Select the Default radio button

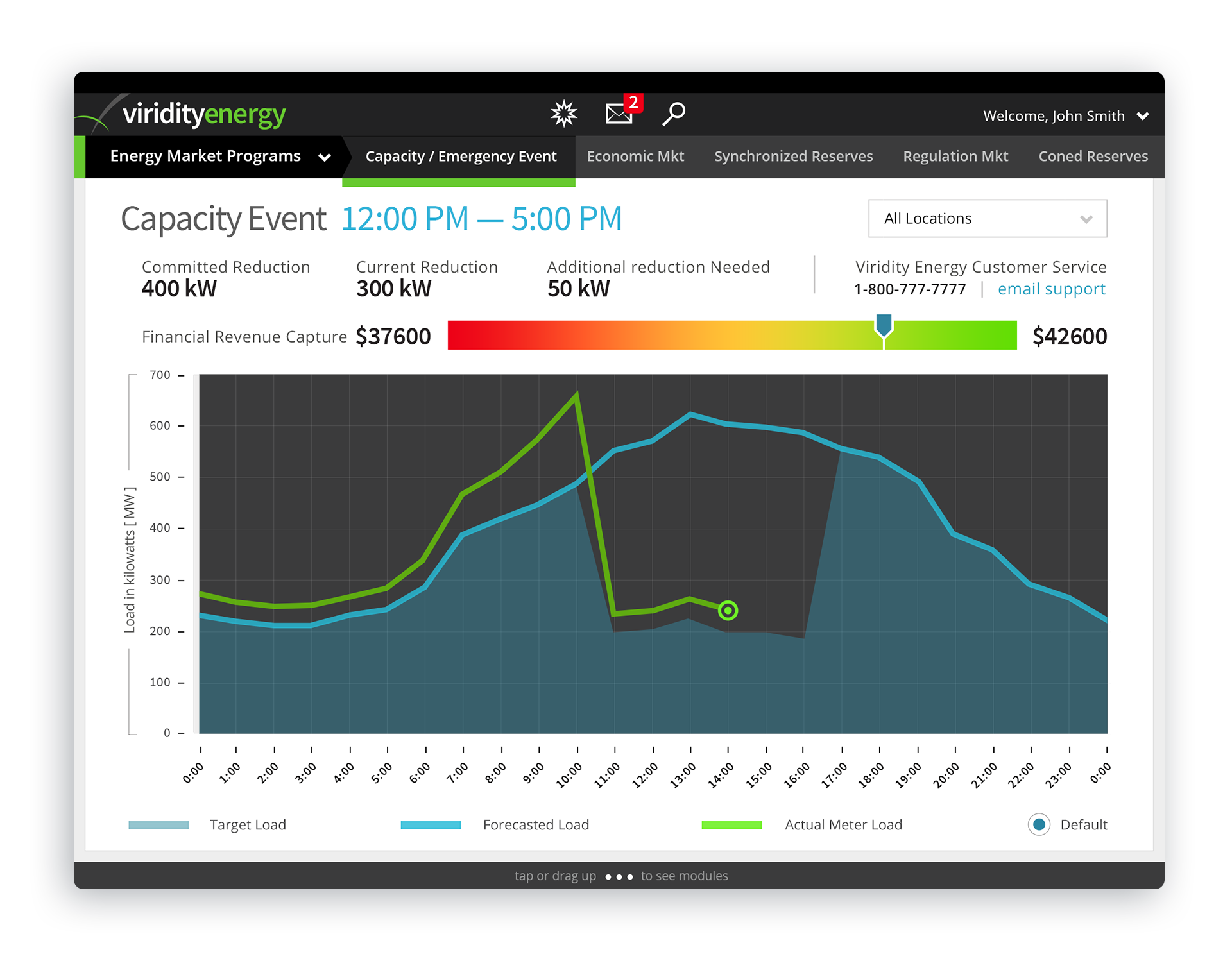tap(1039, 824)
